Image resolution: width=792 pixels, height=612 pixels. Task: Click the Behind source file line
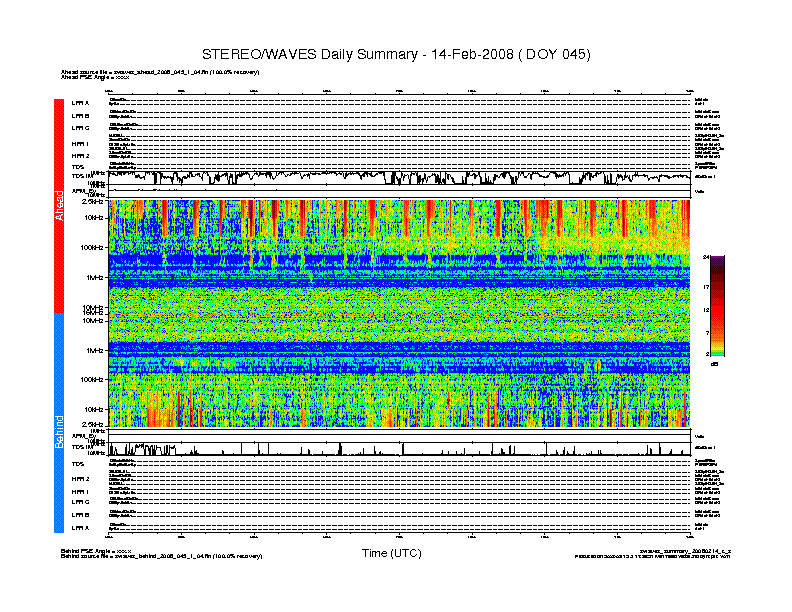click(162, 556)
